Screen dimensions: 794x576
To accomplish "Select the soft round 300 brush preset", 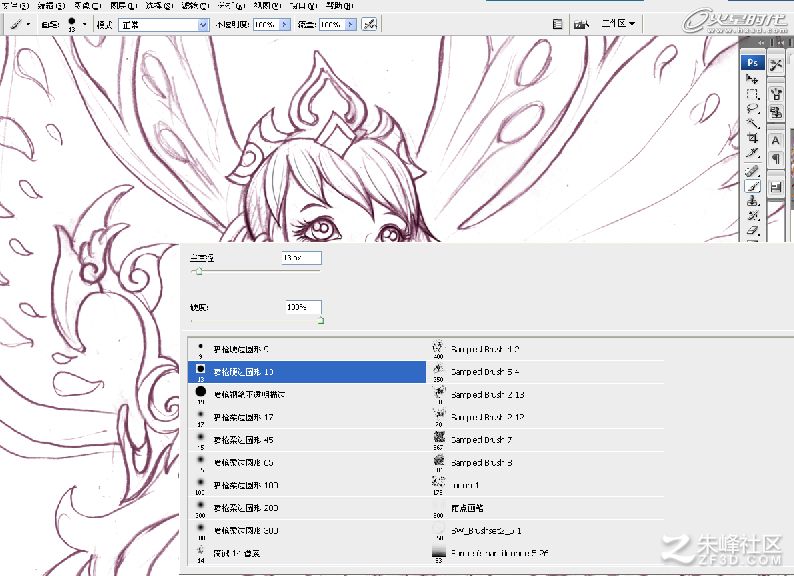I will point(307,531).
